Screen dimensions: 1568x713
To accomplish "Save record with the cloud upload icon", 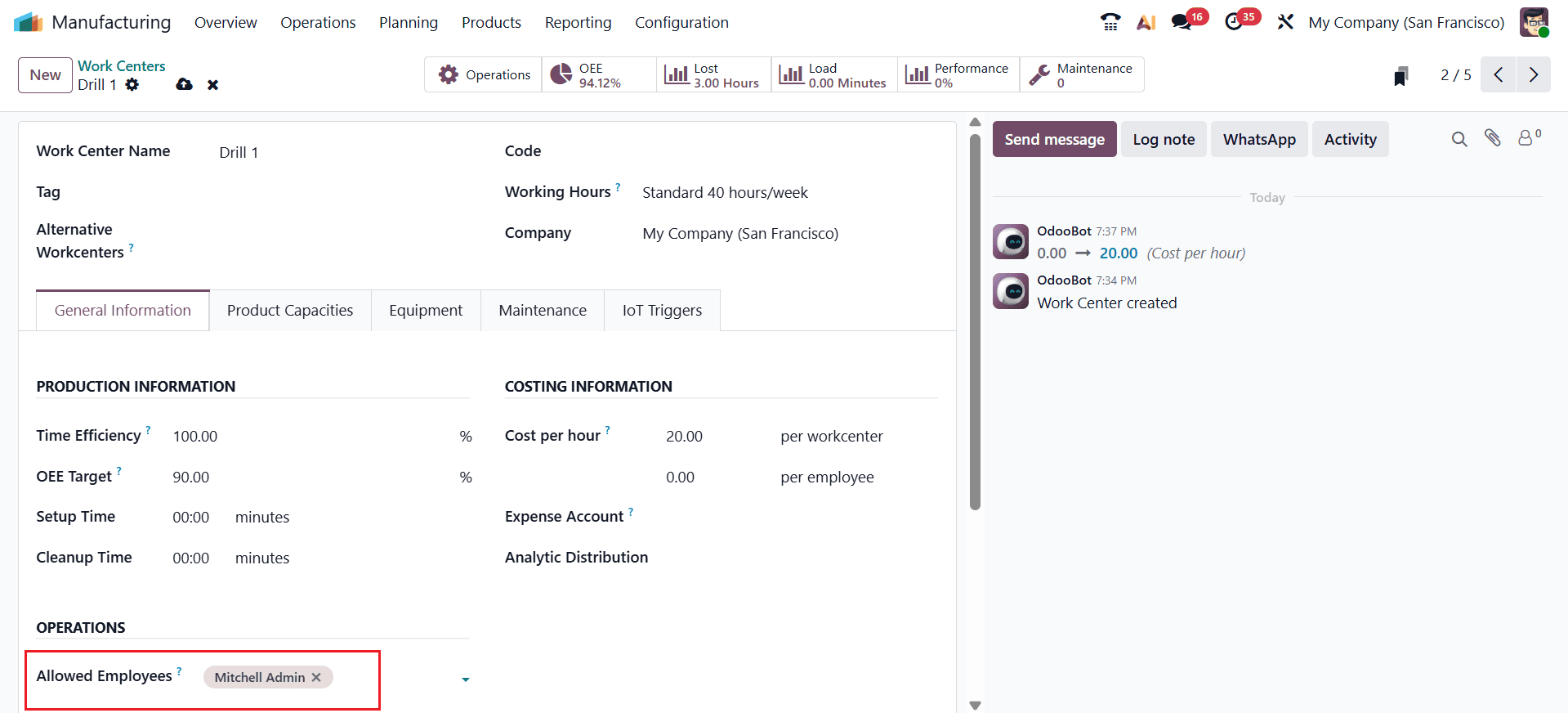I will pyautogui.click(x=184, y=84).
